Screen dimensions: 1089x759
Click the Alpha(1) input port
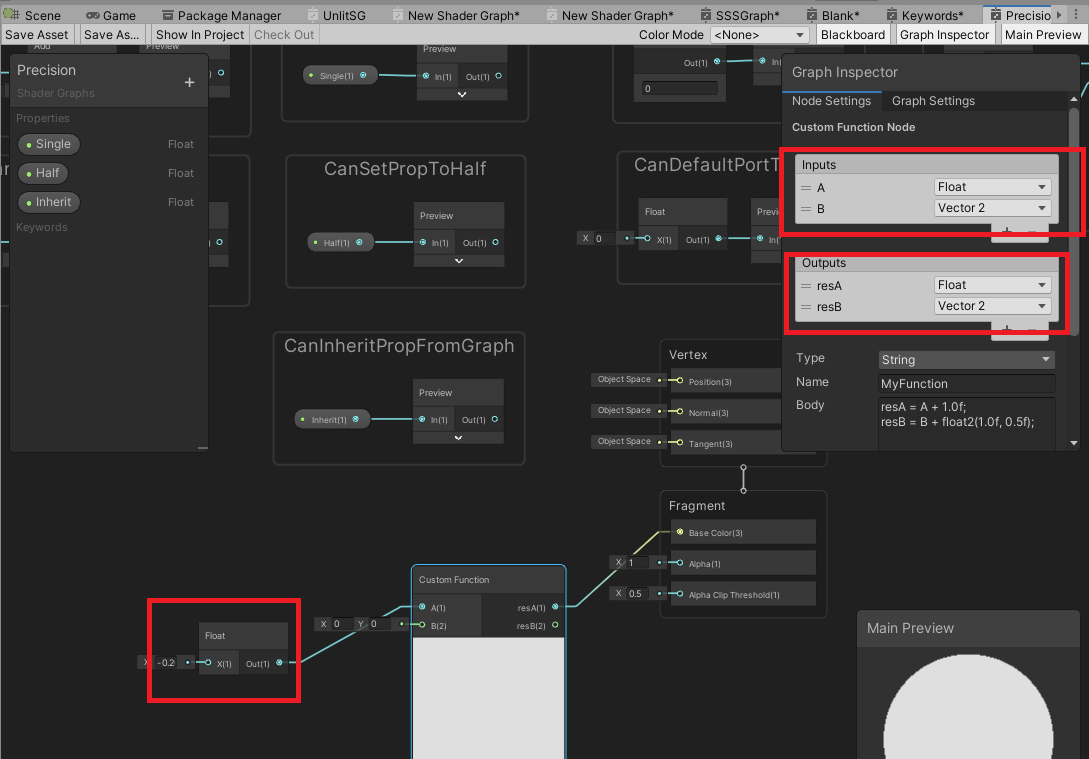tap(680, 563)
